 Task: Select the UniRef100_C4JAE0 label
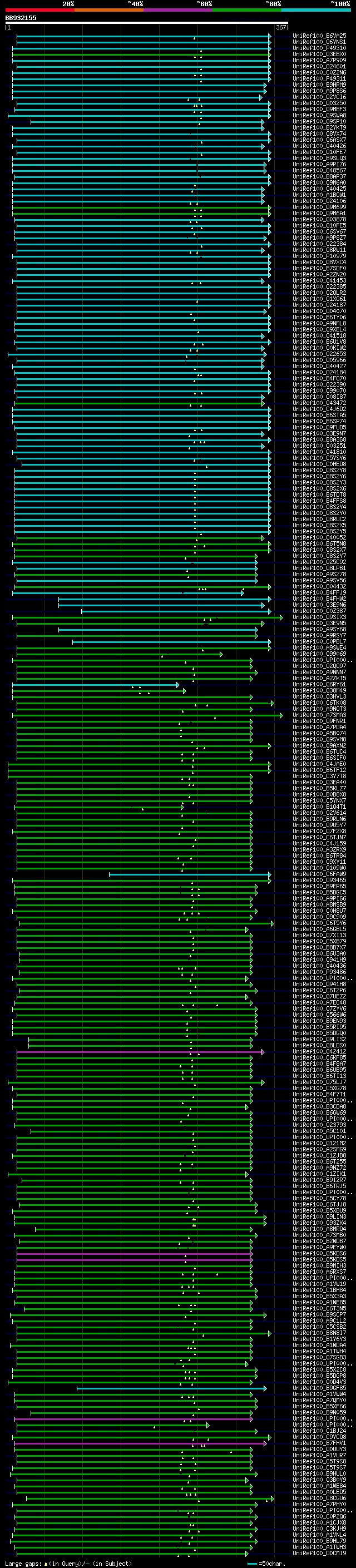tap(319, 764)
